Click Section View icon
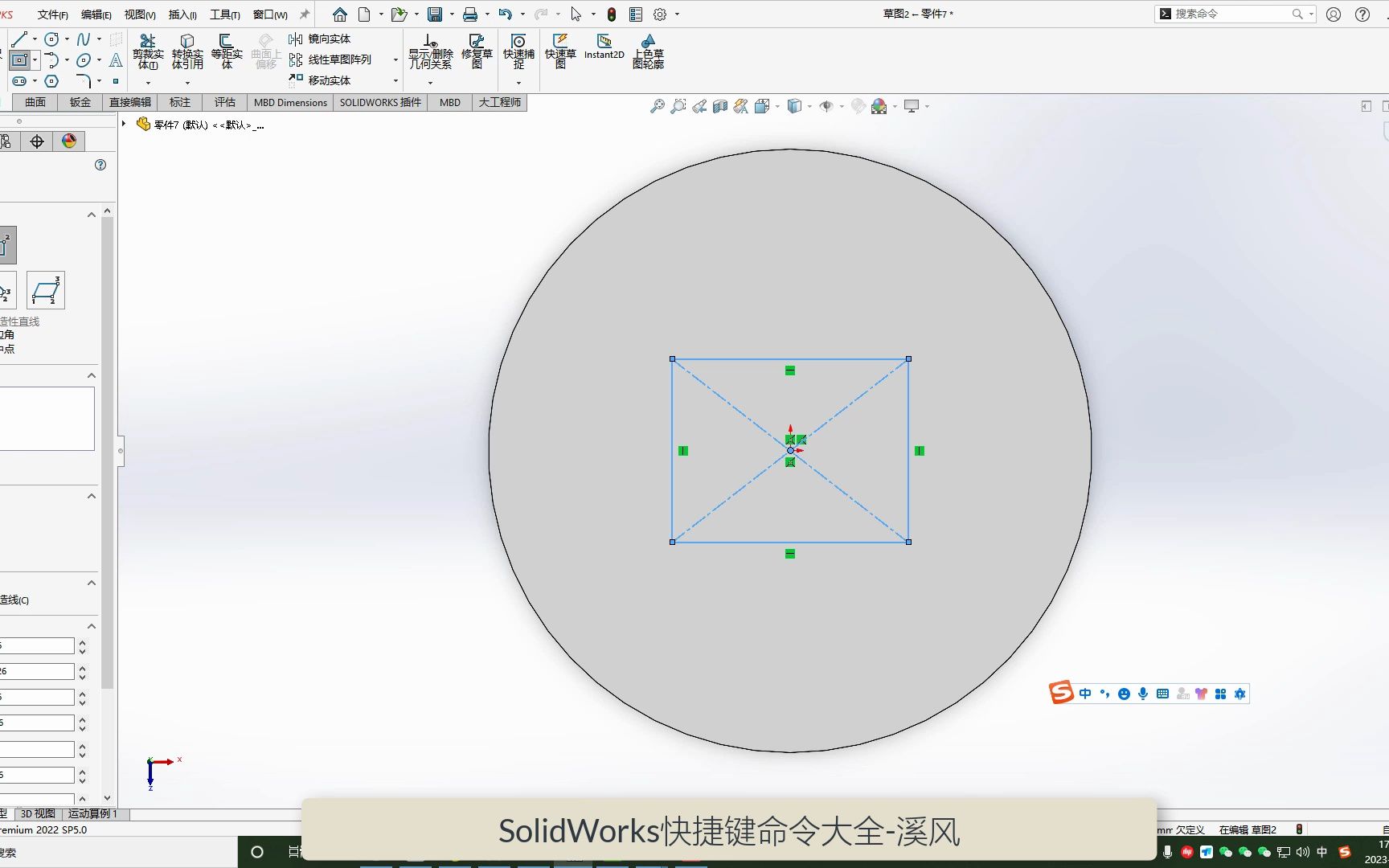Viewport: 1389px width, 868px height. tap(720, 106)
